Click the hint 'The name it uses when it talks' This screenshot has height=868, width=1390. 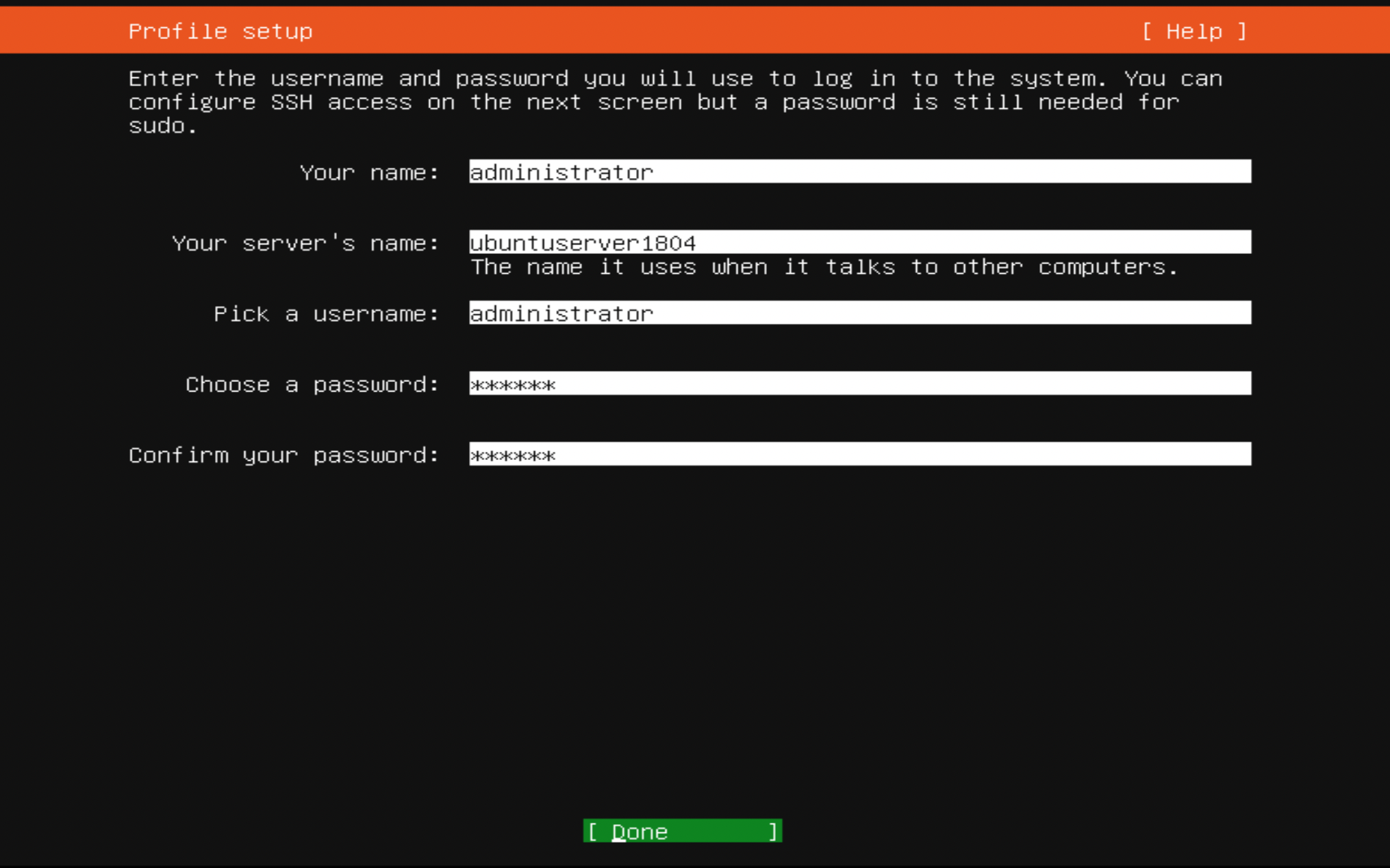[824, 267]
